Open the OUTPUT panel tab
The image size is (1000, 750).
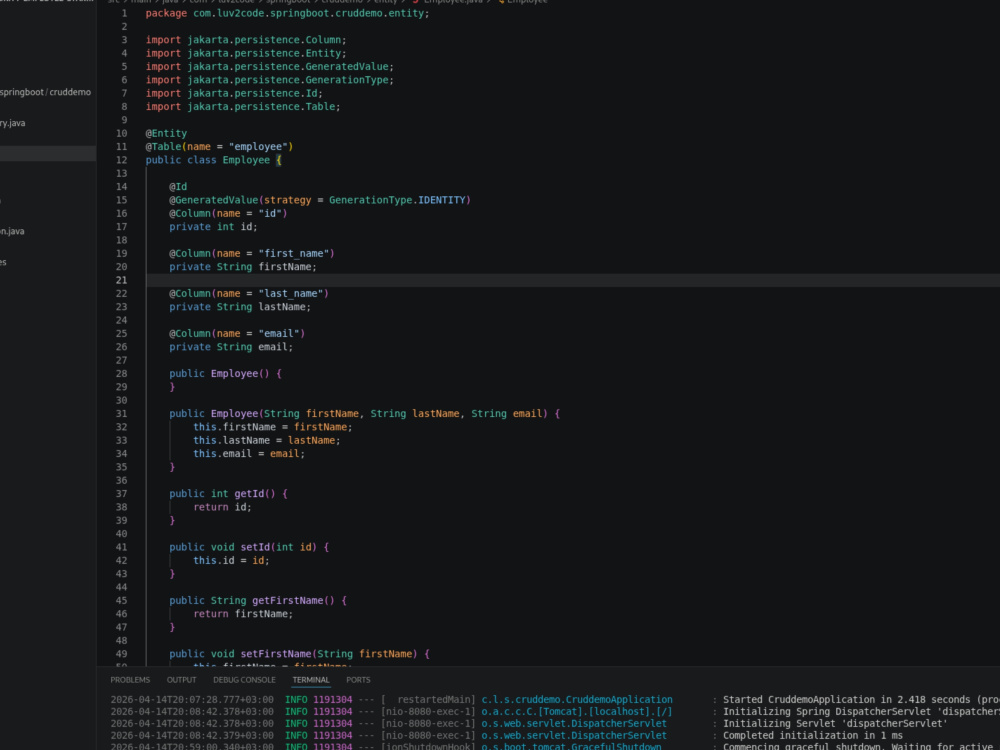click(182, 680)
